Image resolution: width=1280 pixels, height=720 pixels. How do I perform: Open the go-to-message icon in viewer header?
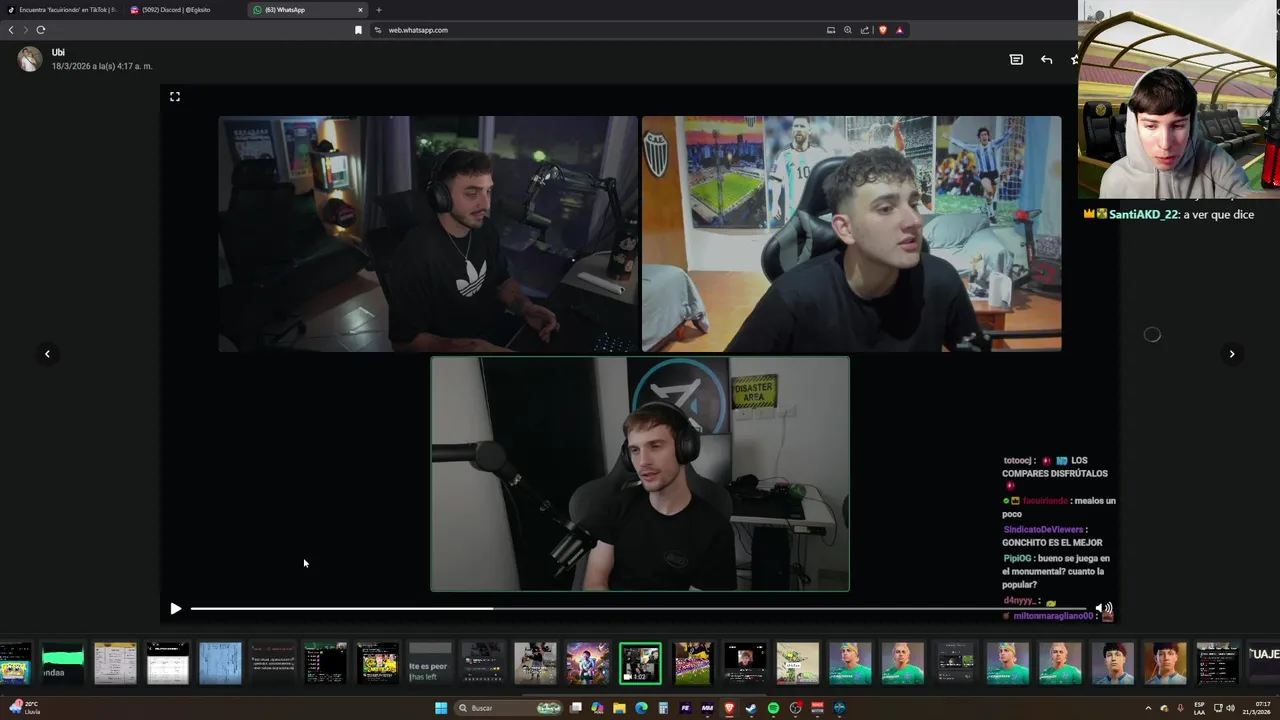[1016, 60]
